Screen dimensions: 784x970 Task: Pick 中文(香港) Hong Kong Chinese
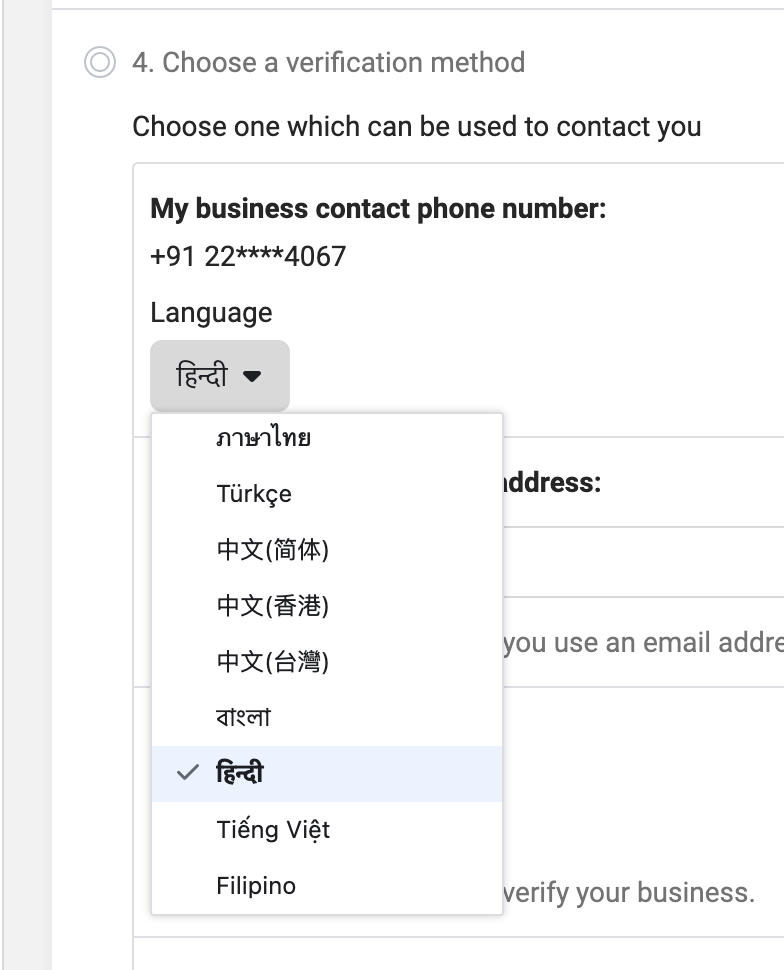click(272, 606)
